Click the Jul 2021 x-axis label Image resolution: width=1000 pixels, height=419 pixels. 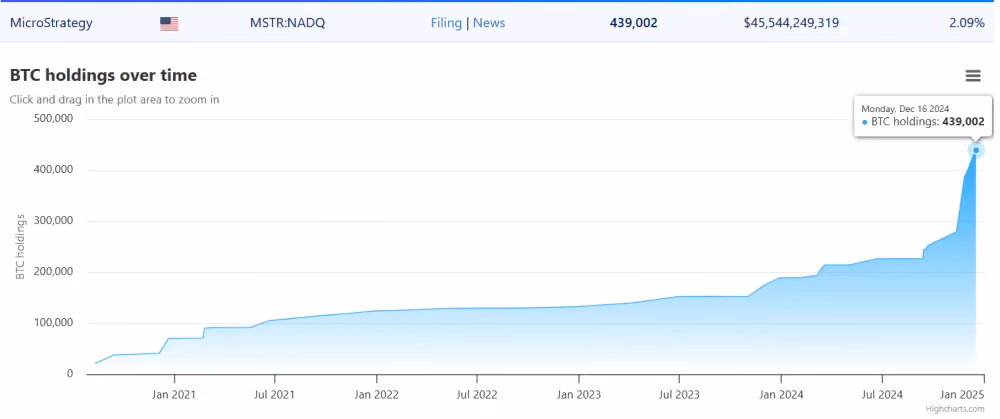point(275,395)
